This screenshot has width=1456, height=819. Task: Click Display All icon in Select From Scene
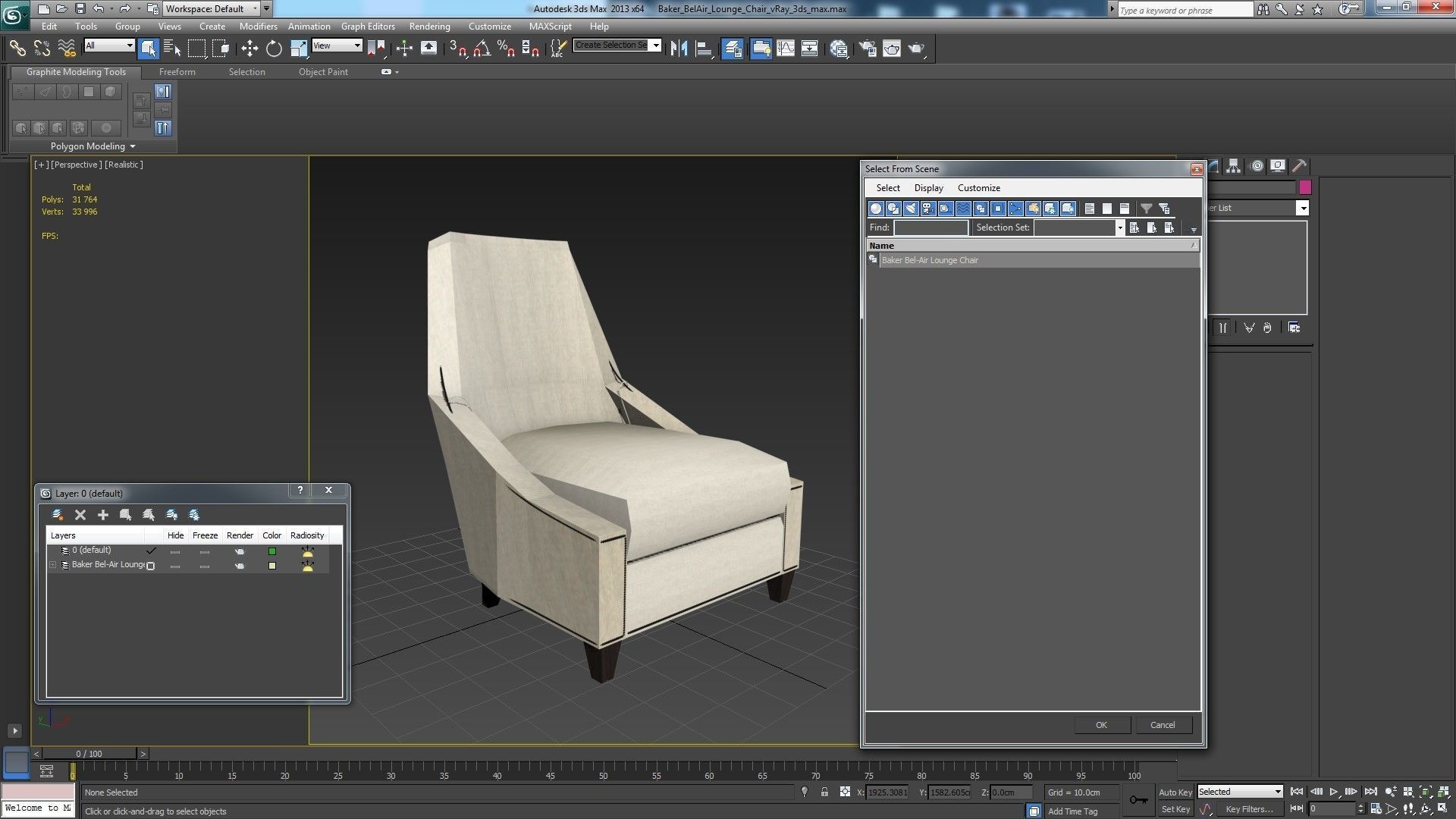(x=1090, y=208)
